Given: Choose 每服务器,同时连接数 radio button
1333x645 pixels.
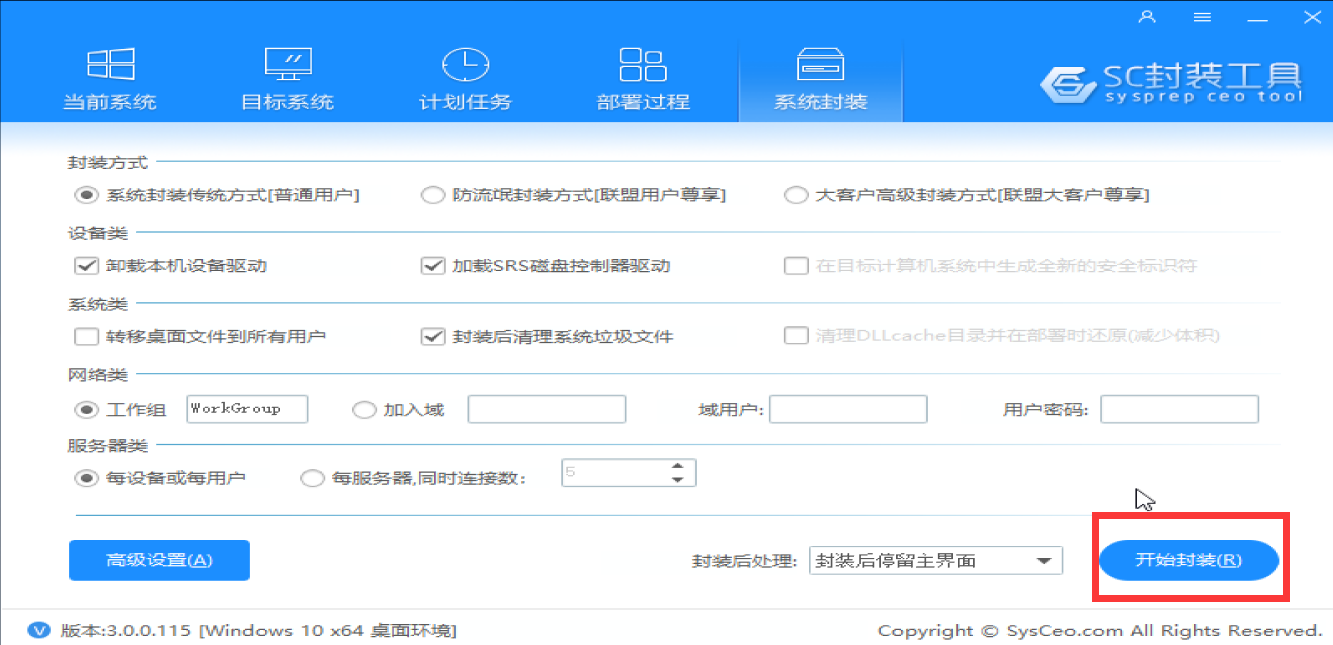Looking at the screenshot, I should coord(311,478).
